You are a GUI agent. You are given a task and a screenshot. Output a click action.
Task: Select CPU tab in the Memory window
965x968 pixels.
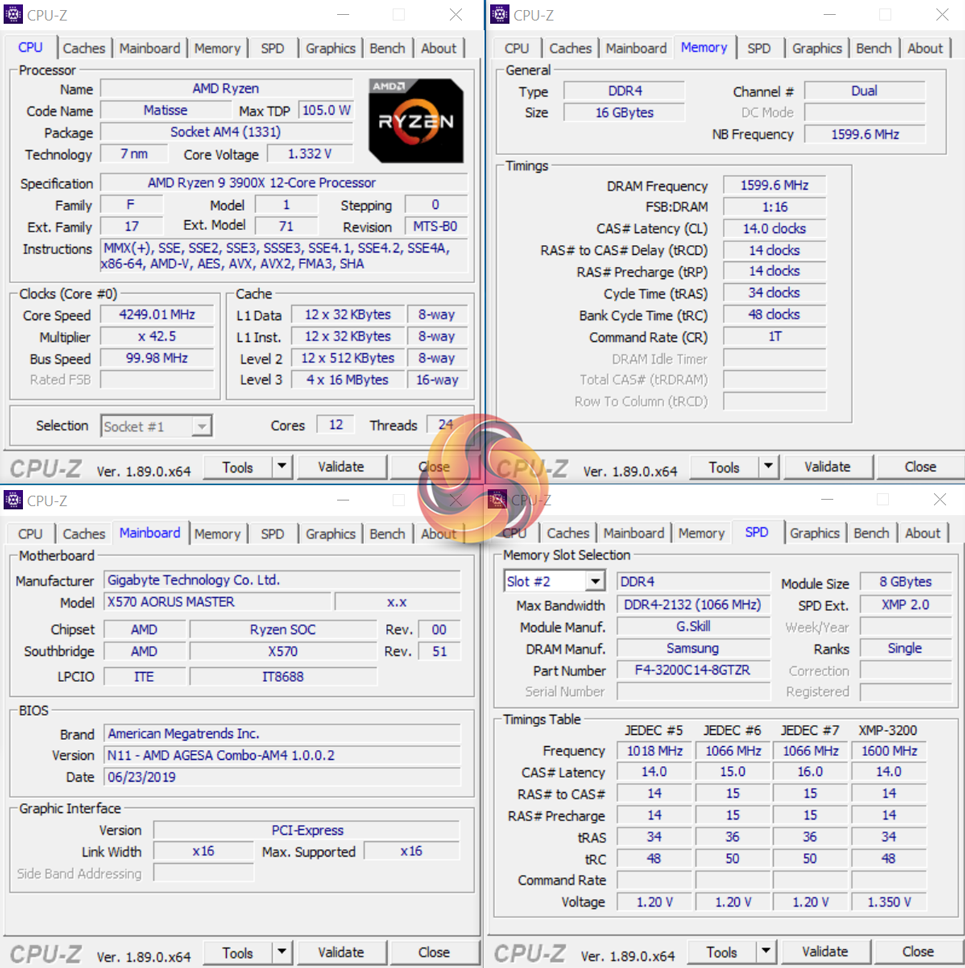(x=516, y=48)
